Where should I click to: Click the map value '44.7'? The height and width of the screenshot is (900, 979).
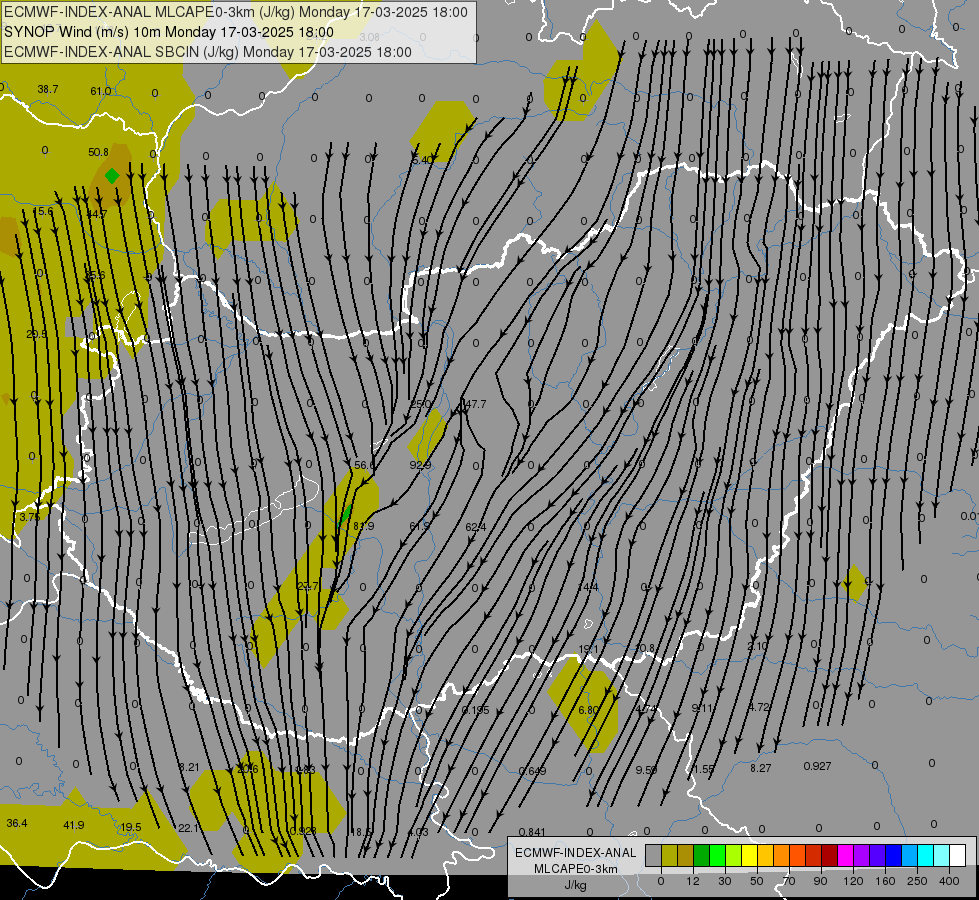97,214
